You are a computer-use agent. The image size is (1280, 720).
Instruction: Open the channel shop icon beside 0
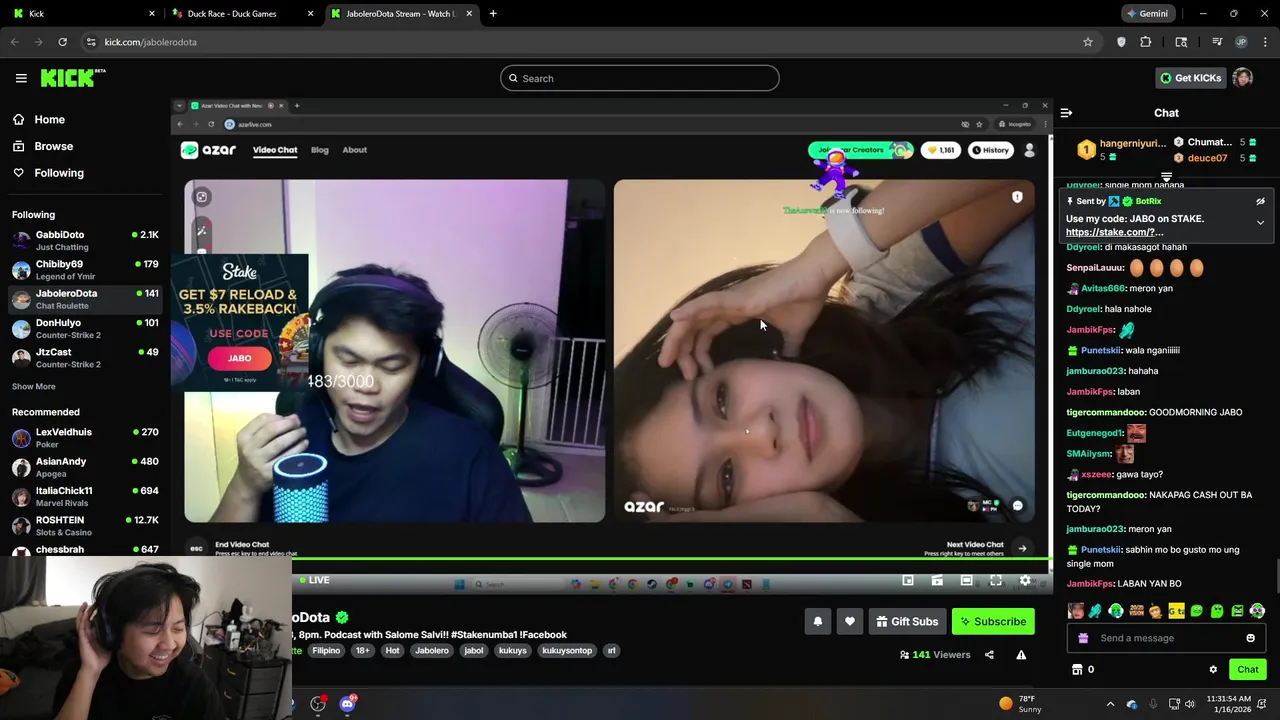pyautogui.click(x=1077, y=670)
